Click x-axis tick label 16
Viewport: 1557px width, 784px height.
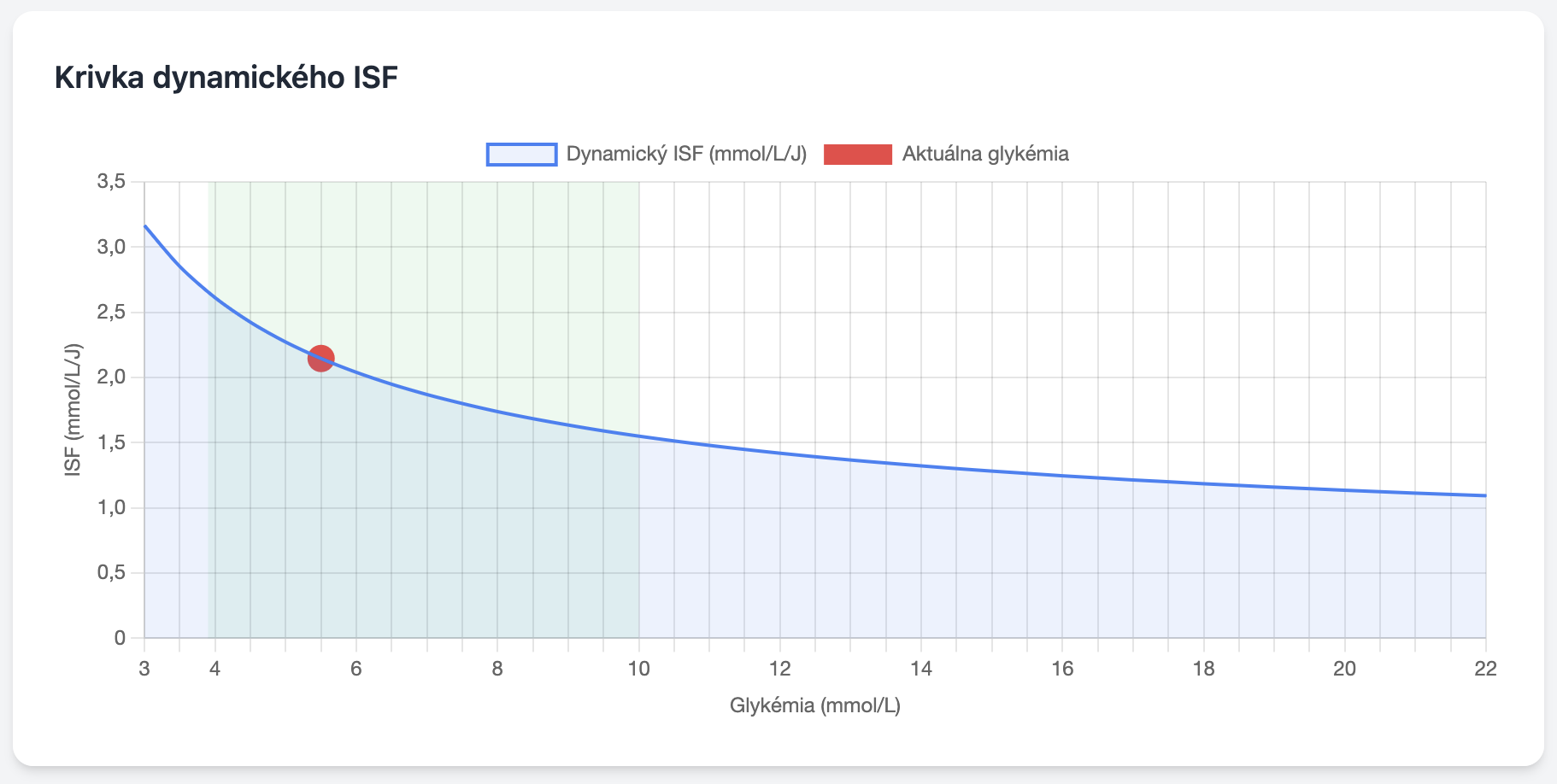pos(1062,669)
